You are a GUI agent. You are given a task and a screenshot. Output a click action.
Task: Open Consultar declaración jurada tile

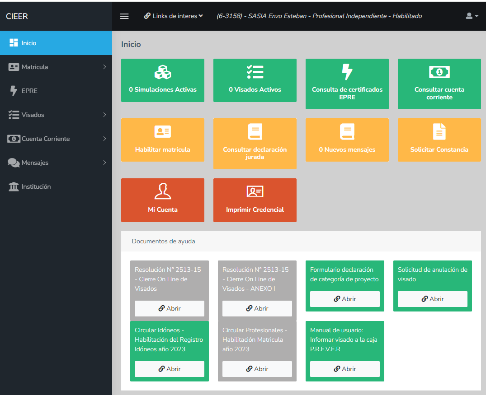click(x=255, y=143)
